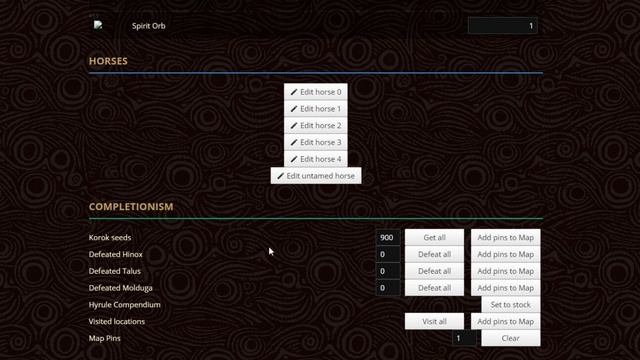Click the Defeated Talus count field
640x360 pixels.
point(387,271)
